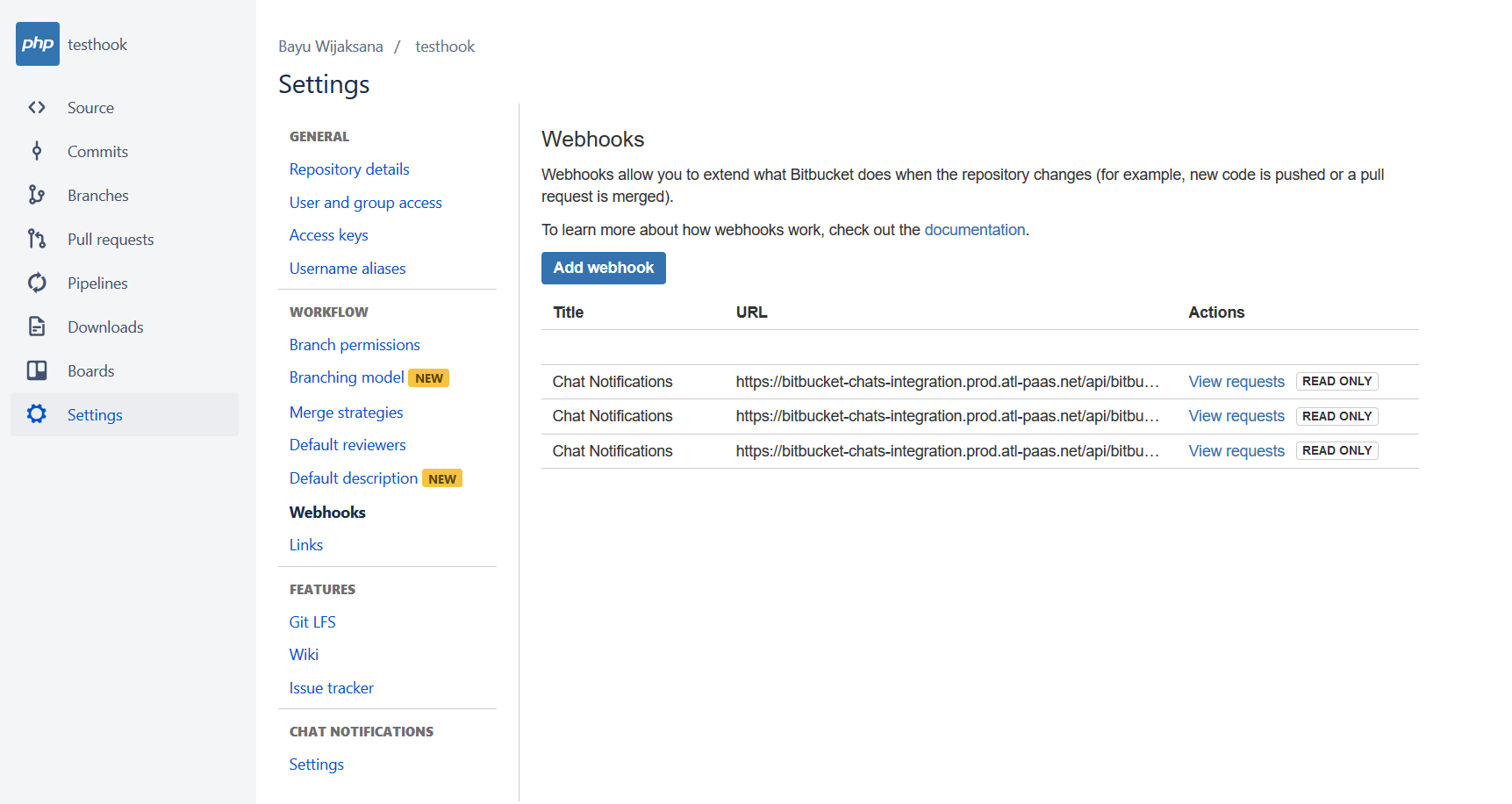Open Branch permissions settings

pyautogui.click(x=355, y=345)
